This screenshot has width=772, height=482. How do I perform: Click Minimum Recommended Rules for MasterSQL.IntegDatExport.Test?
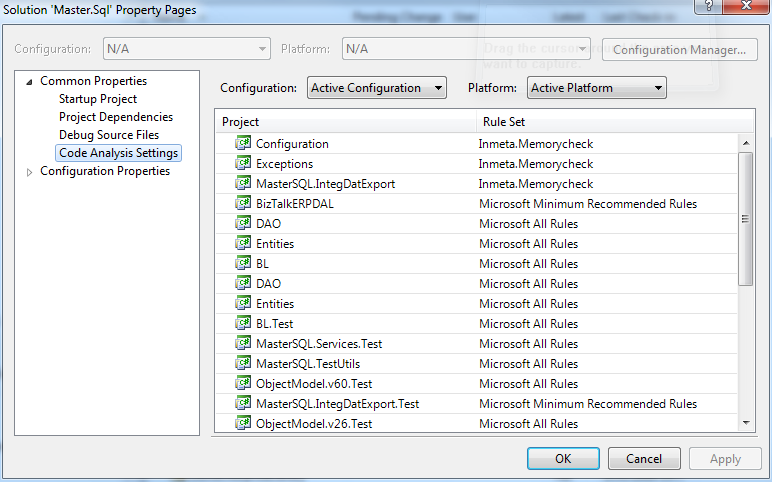pos(588,404)
